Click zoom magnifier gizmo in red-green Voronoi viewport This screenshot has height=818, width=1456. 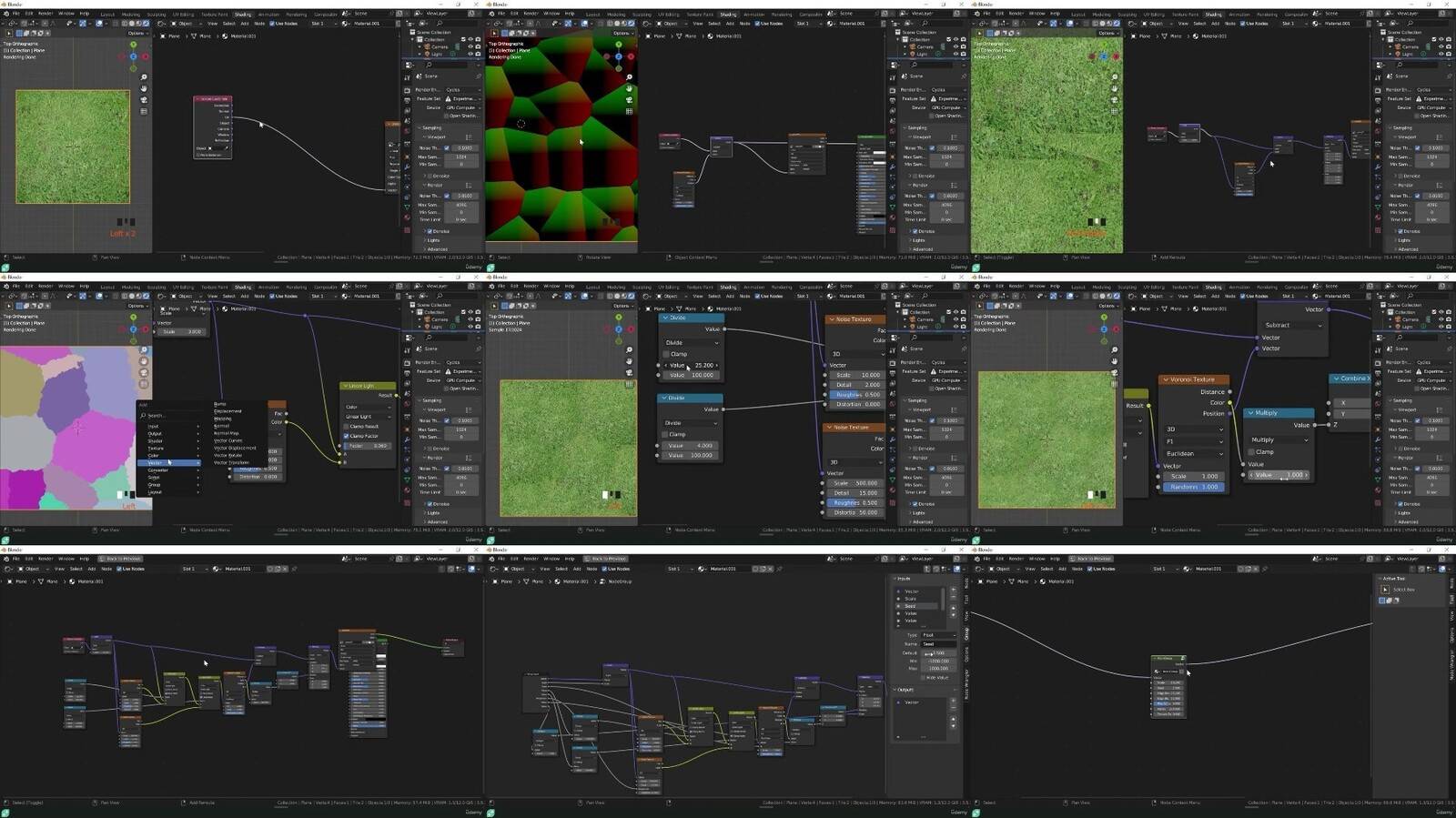[x=629, y=77]
